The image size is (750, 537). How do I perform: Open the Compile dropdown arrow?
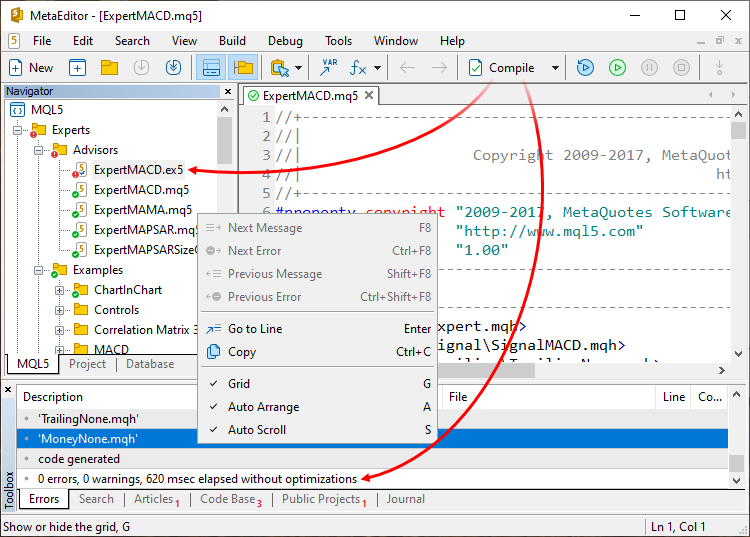coord(555,68)
